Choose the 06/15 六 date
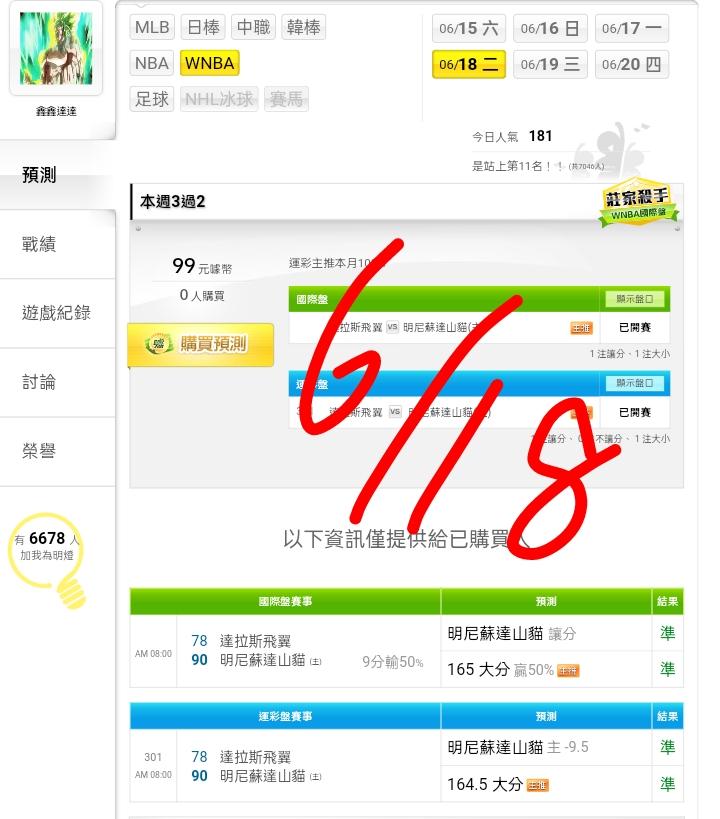720x819 pixels. click(x=469, y=28)
